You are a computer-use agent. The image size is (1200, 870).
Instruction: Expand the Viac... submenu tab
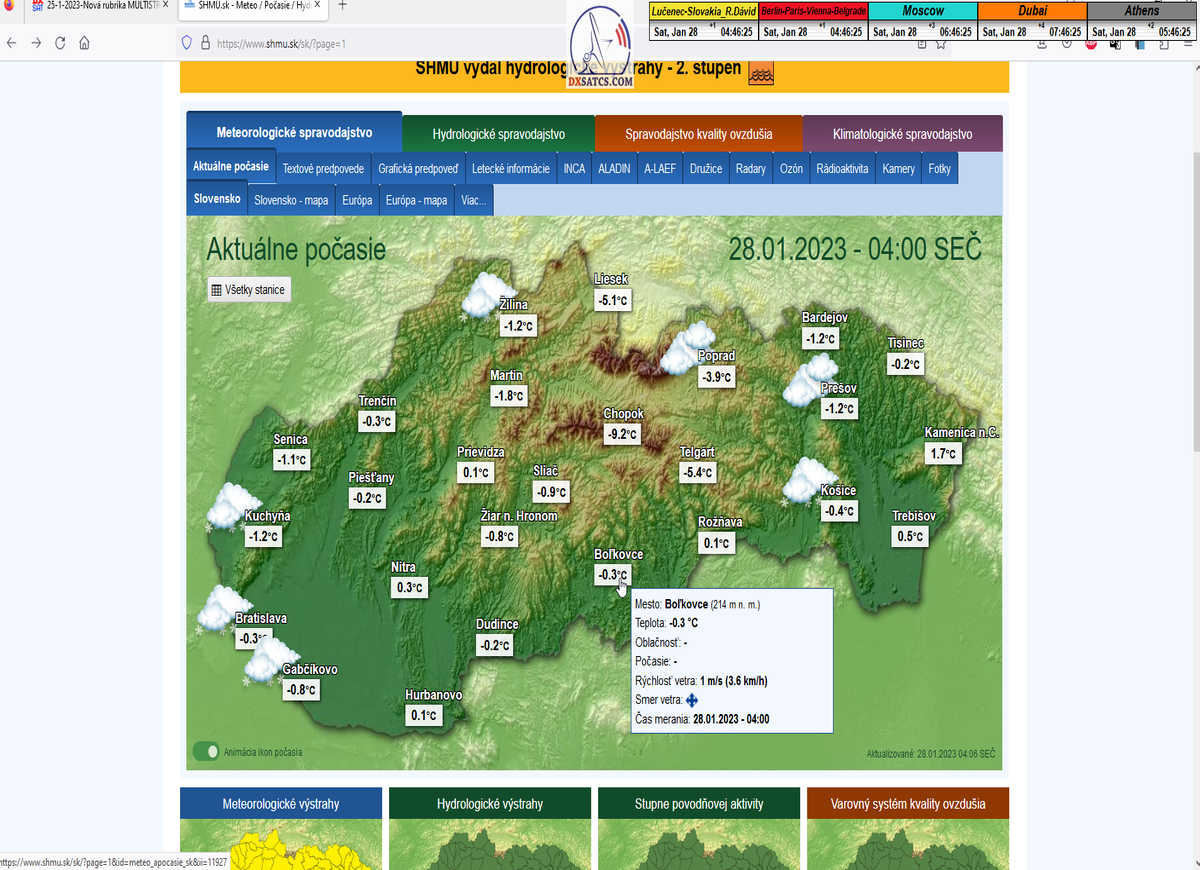[473, 200]
